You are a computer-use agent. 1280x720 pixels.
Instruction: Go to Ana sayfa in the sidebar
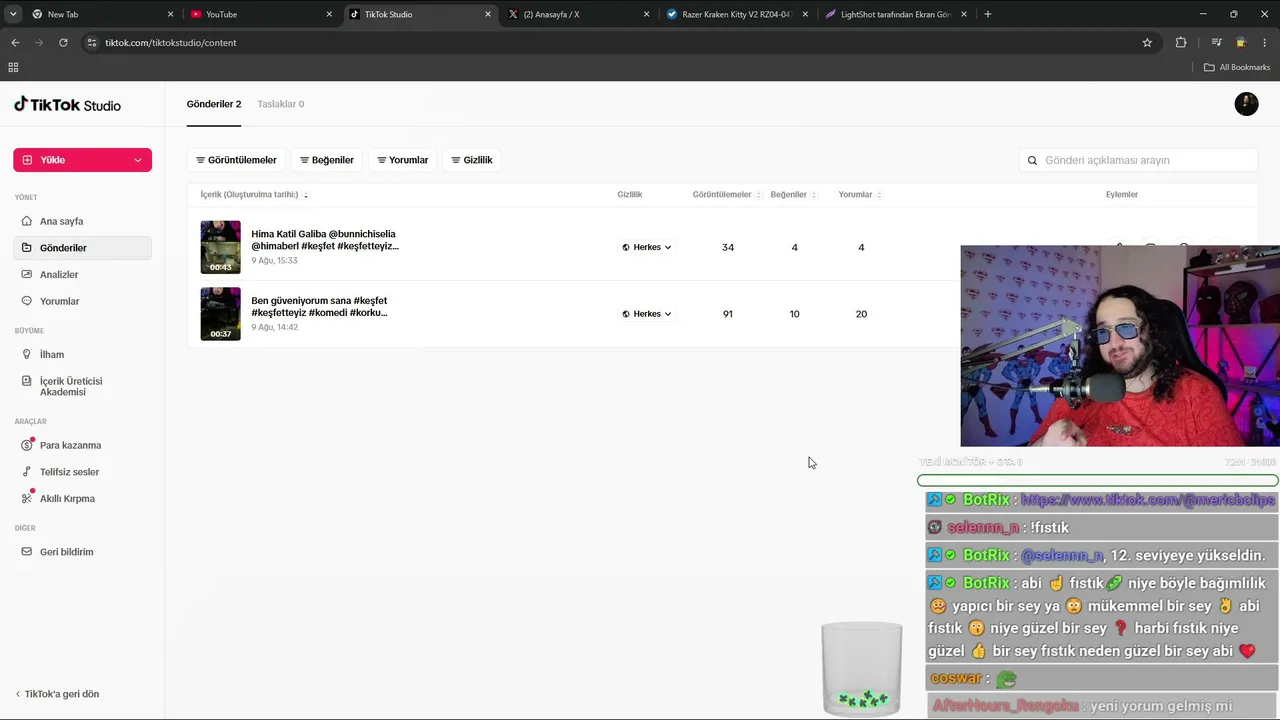pyautogui.click(x=82, y=221)
